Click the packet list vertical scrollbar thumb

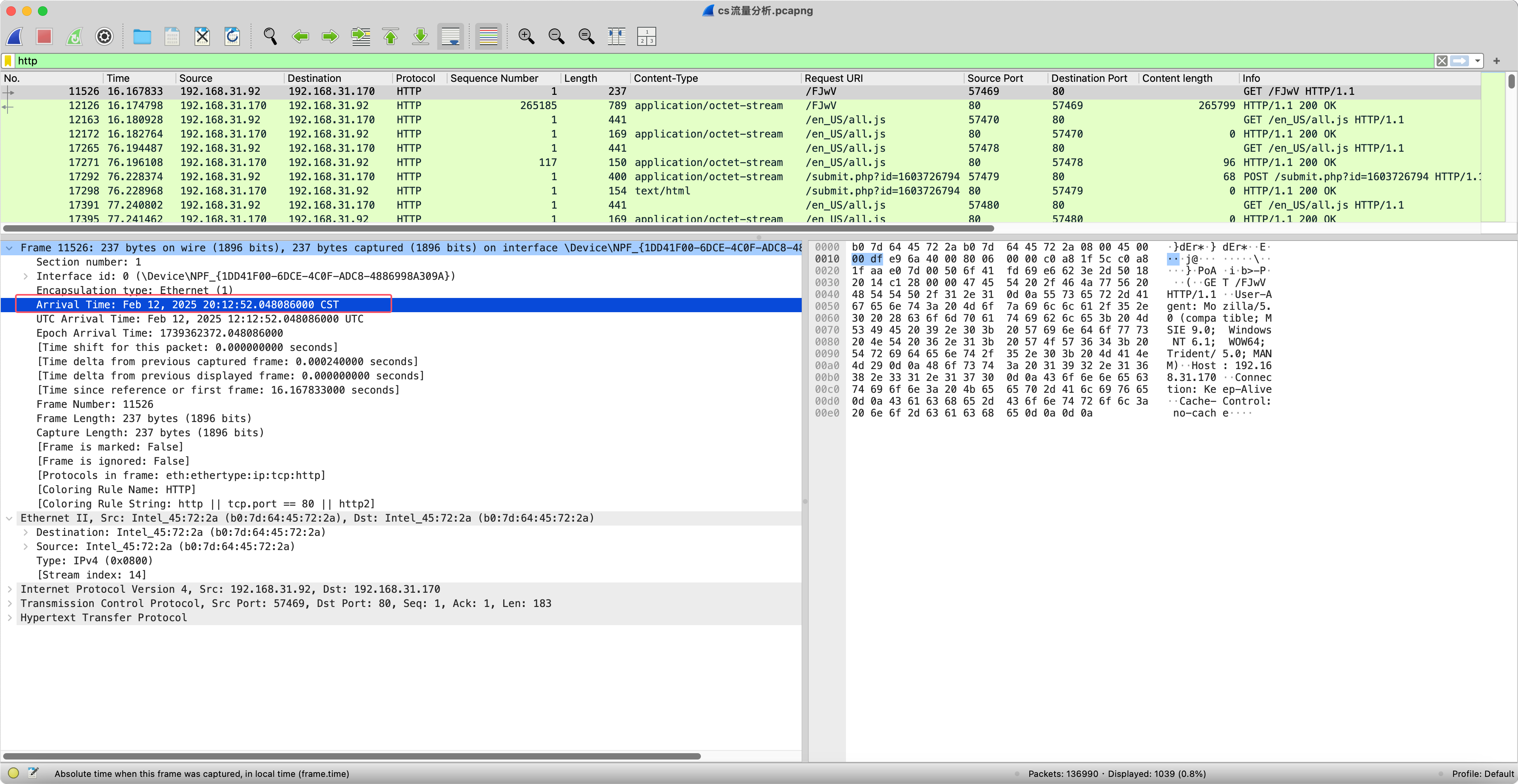coord(1511,81)
